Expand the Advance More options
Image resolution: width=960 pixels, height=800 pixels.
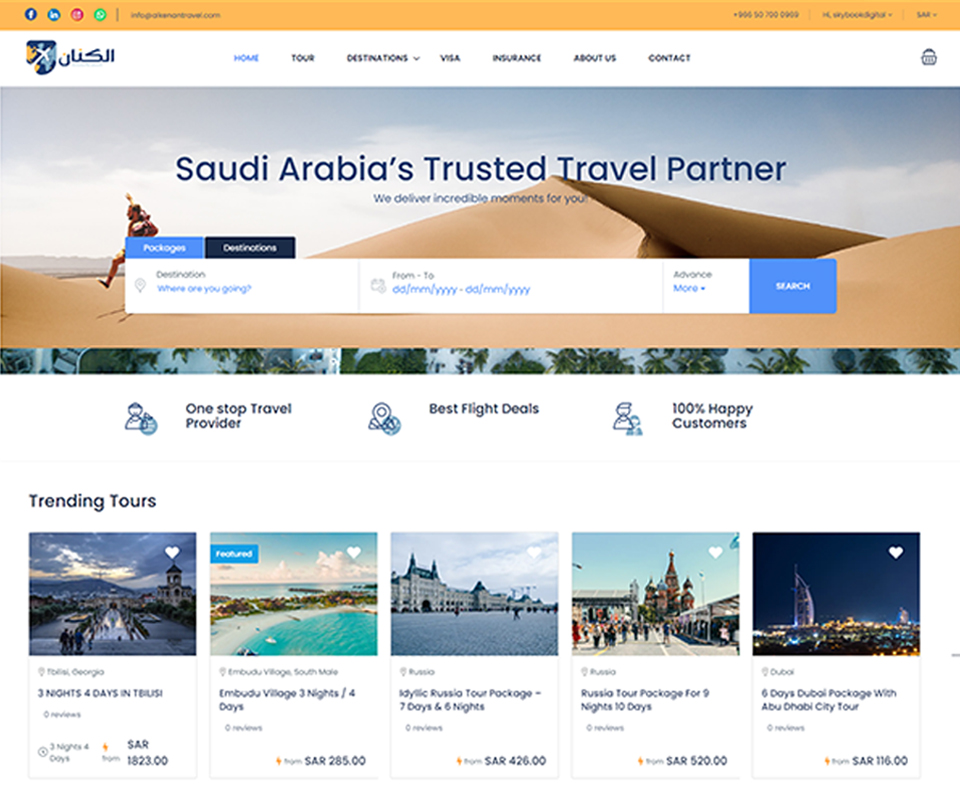click(x=689, y=288)
